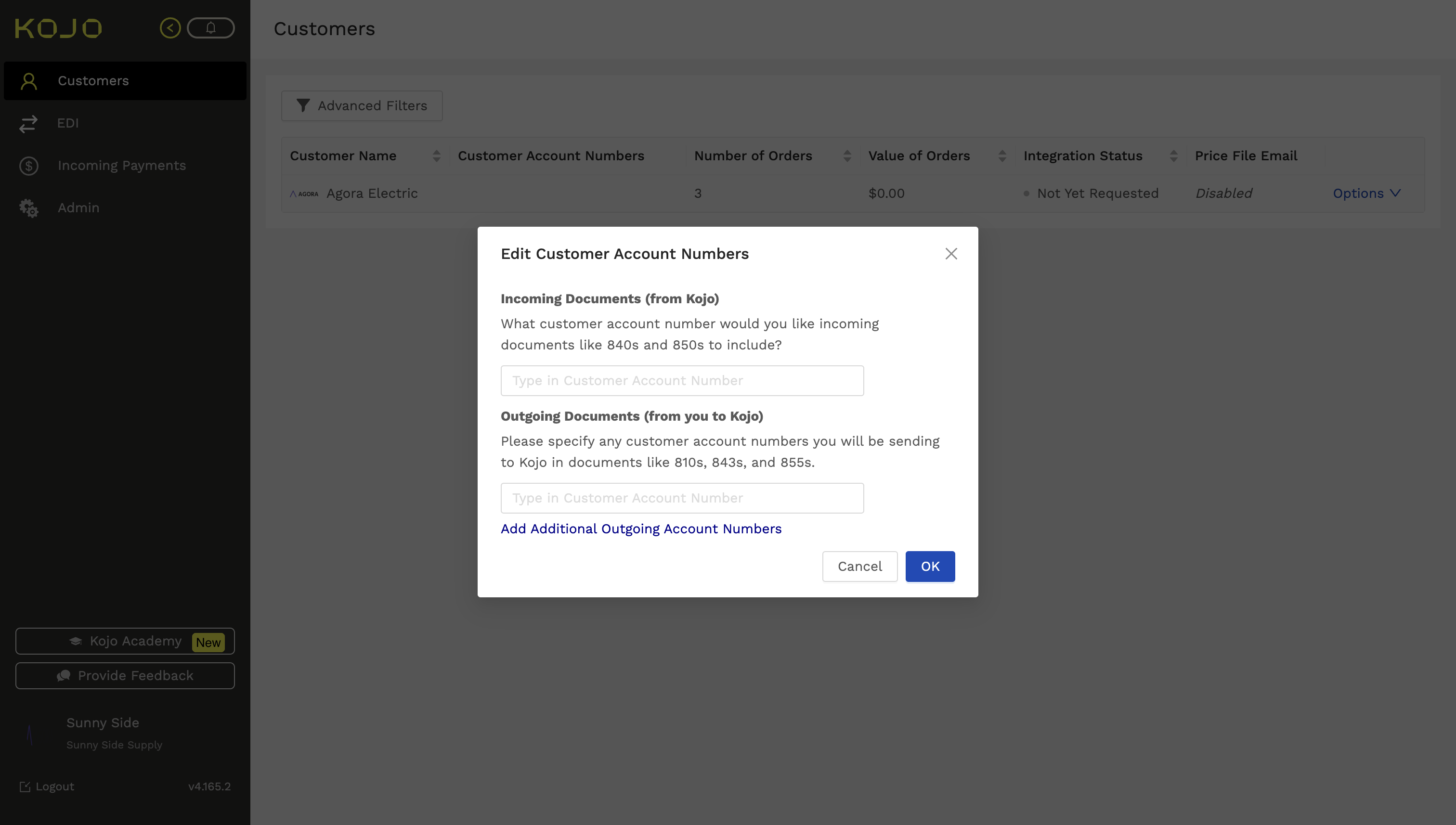The width and height of the screenshot is (1456, 825).
Task: Click the Customer Account Numbers column header
Action: (x=551, y=156)
